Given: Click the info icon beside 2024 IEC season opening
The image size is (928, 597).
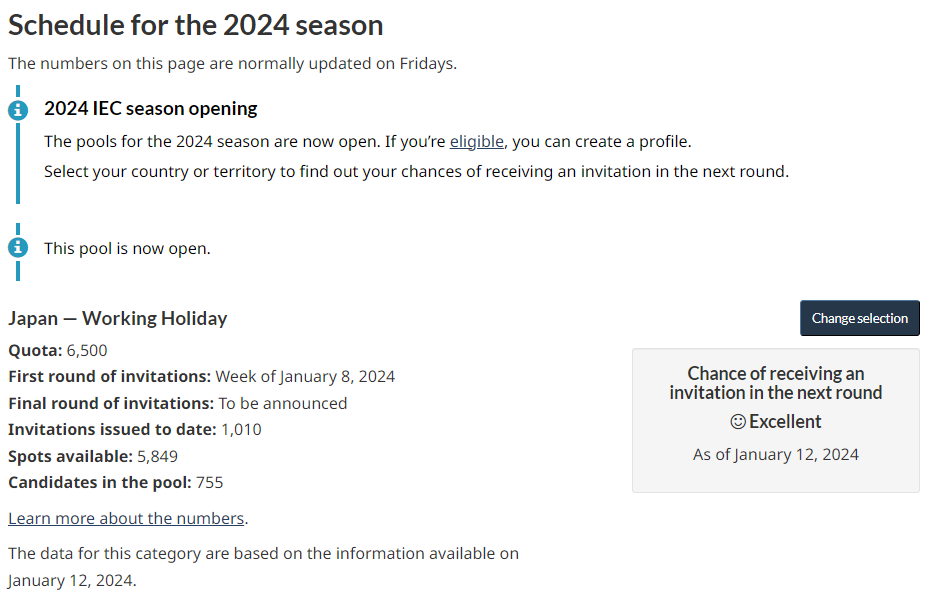Looking at the screenshot, I should click(x=18, y=110).
